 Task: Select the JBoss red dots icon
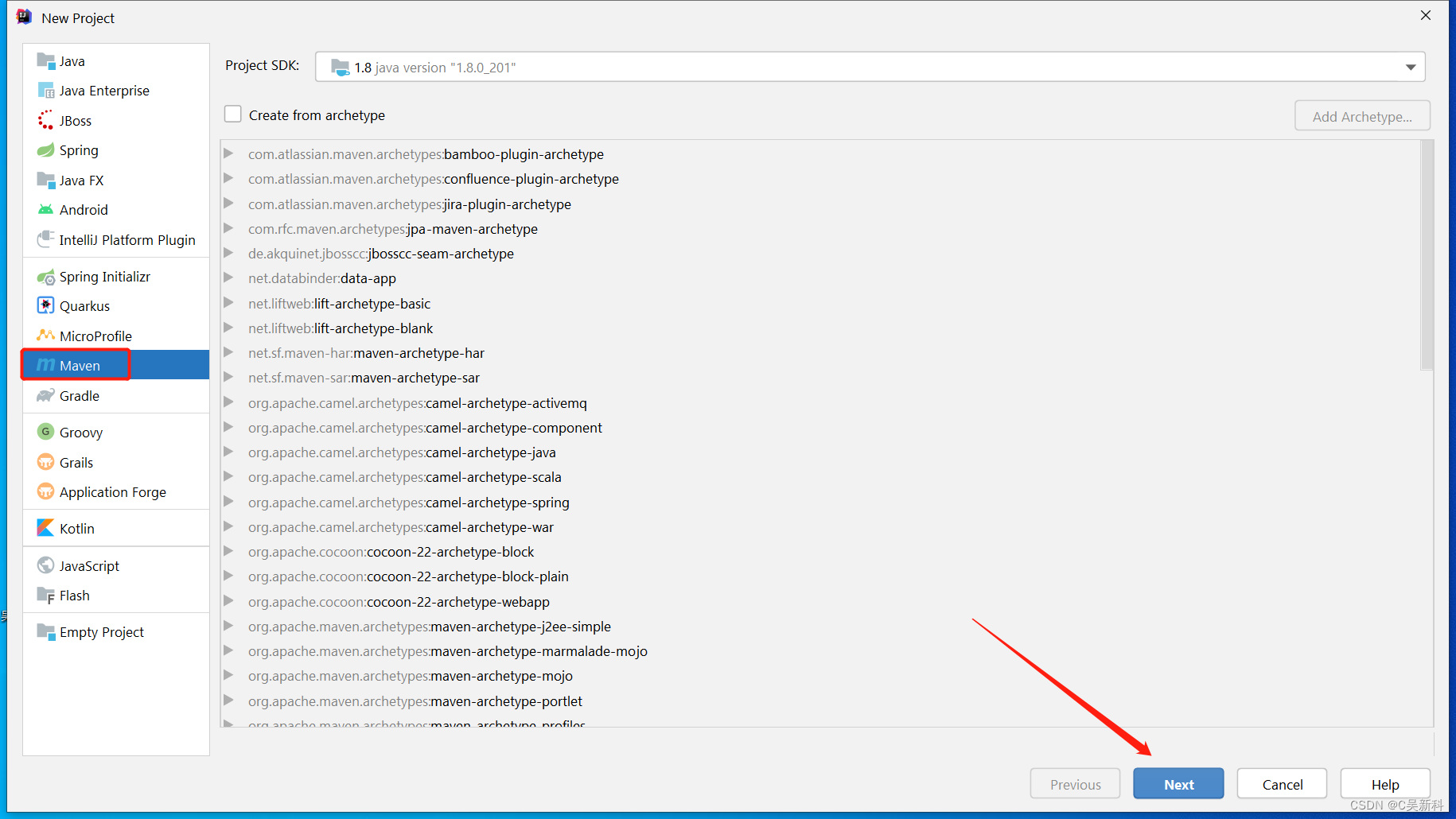pyautogui.click(x=45, y=120)
